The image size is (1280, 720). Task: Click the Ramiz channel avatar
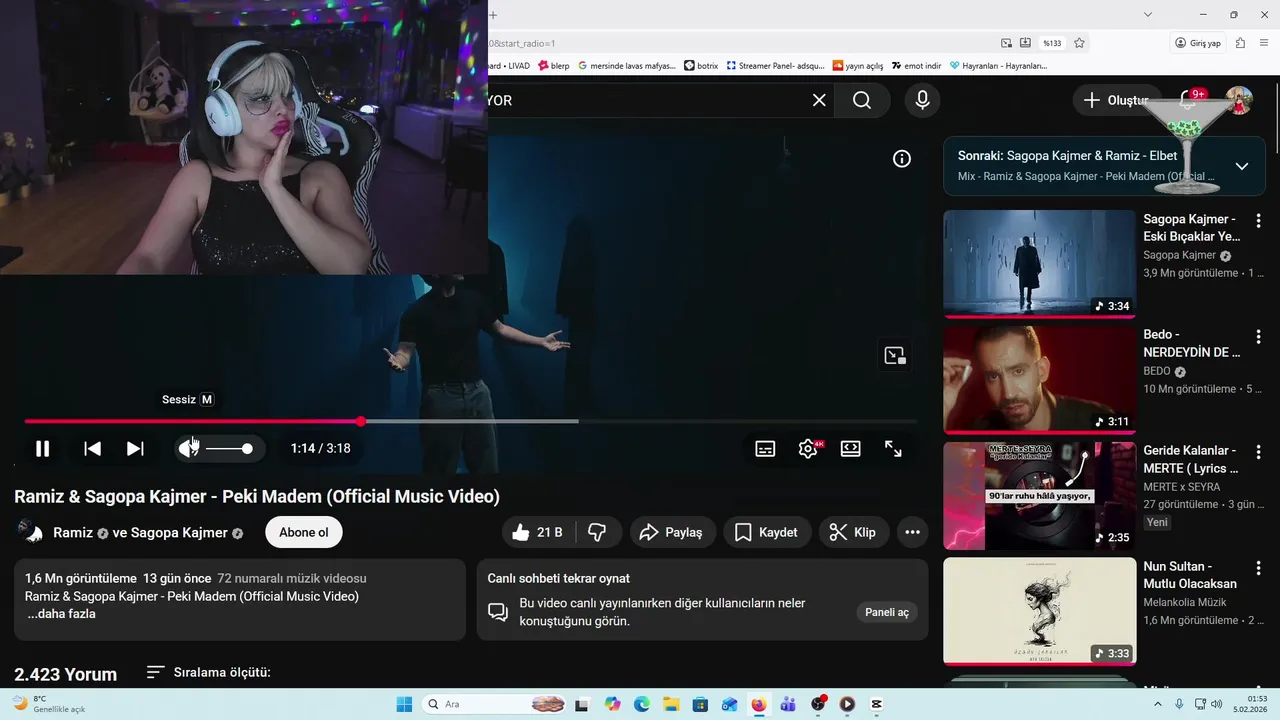coord(30,533)
